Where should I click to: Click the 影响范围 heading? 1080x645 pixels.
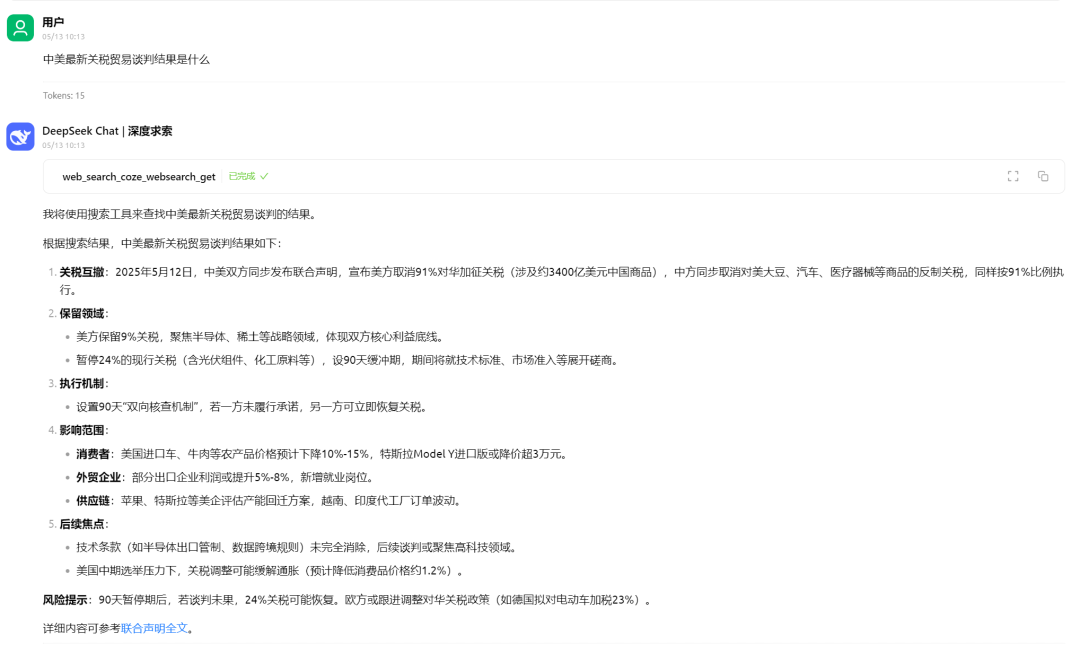81,431
